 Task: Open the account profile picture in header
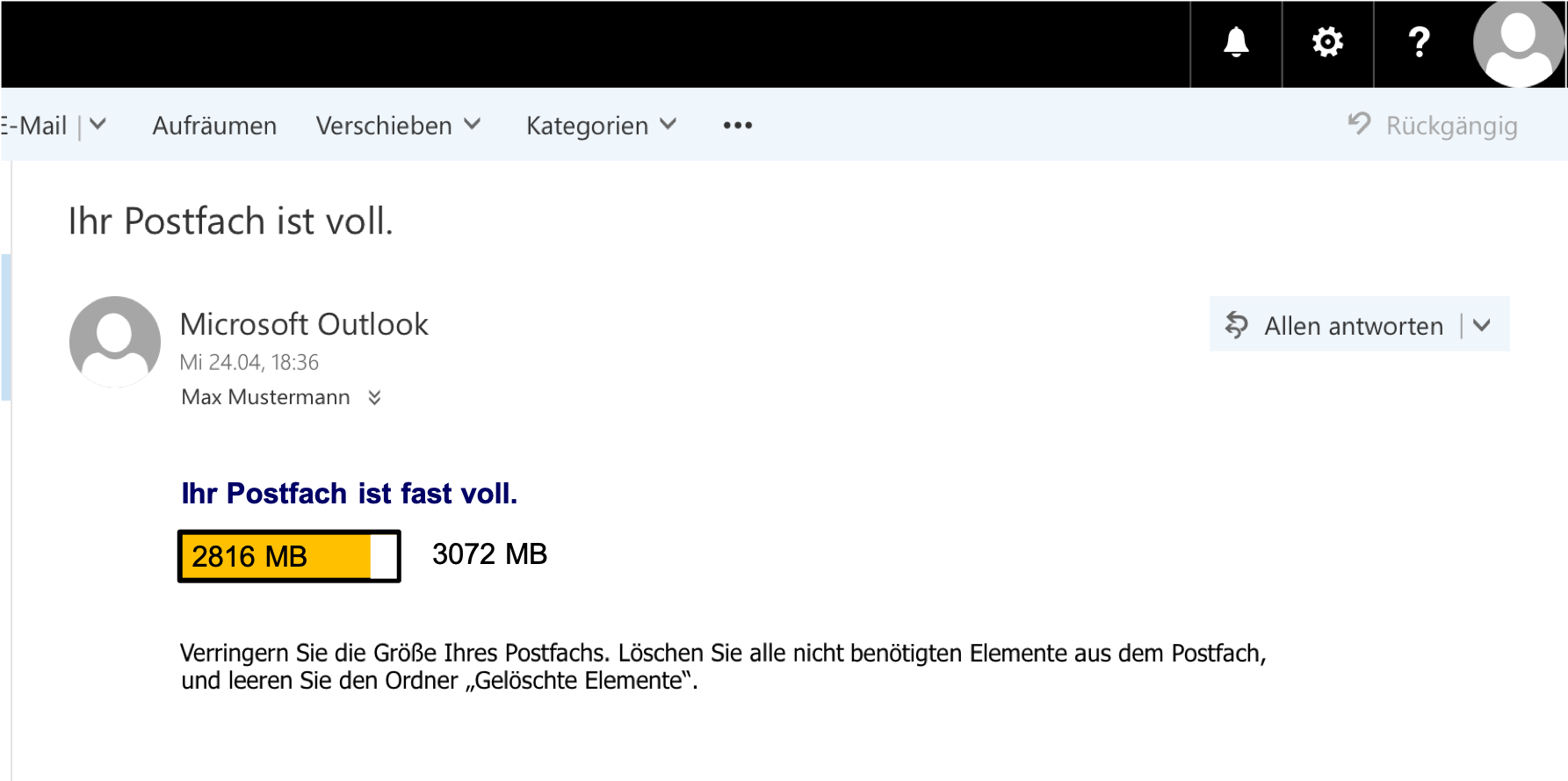coord(1518,44)
